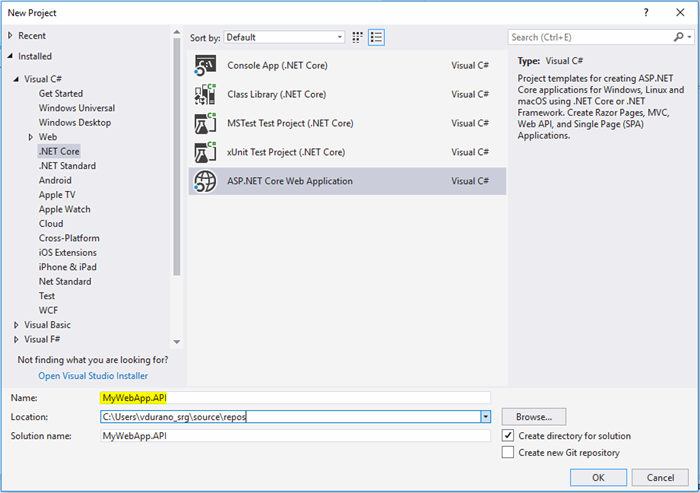Select the Cloud category
Screen dimensions: 700x493
51,223
